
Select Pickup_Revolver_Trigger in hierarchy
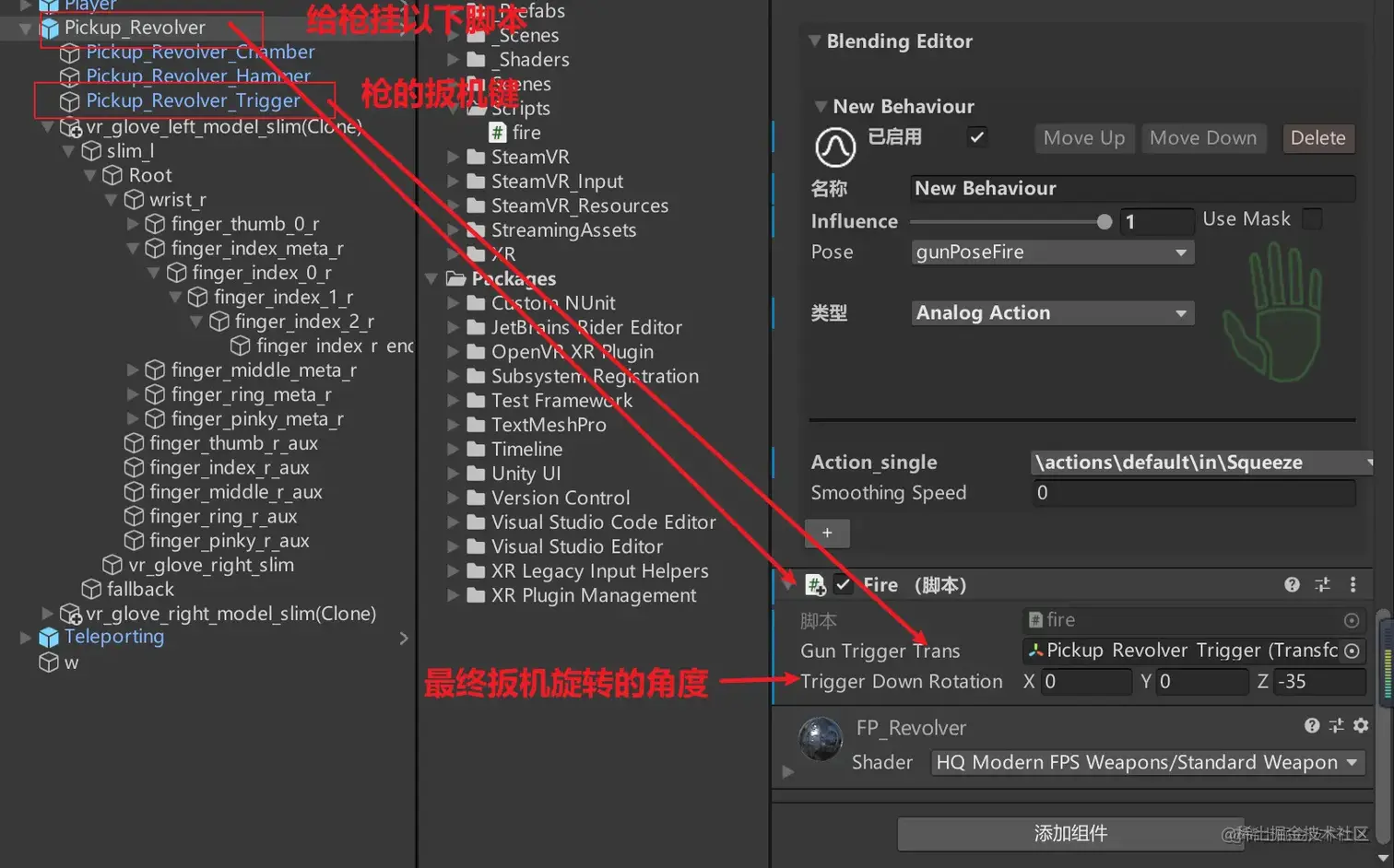(x=193, y=100)
